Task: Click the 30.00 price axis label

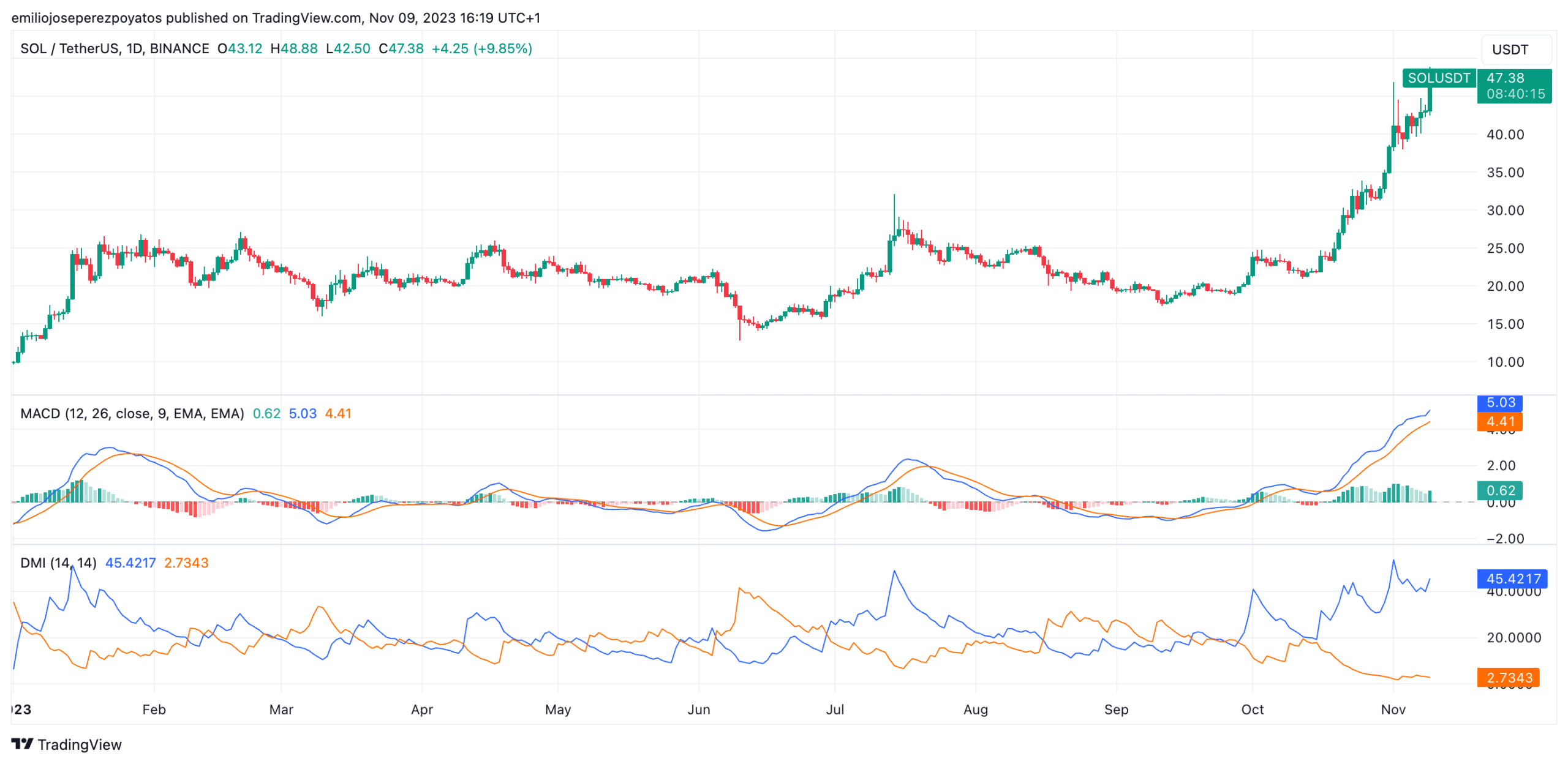Action: tap(1505, 211)
